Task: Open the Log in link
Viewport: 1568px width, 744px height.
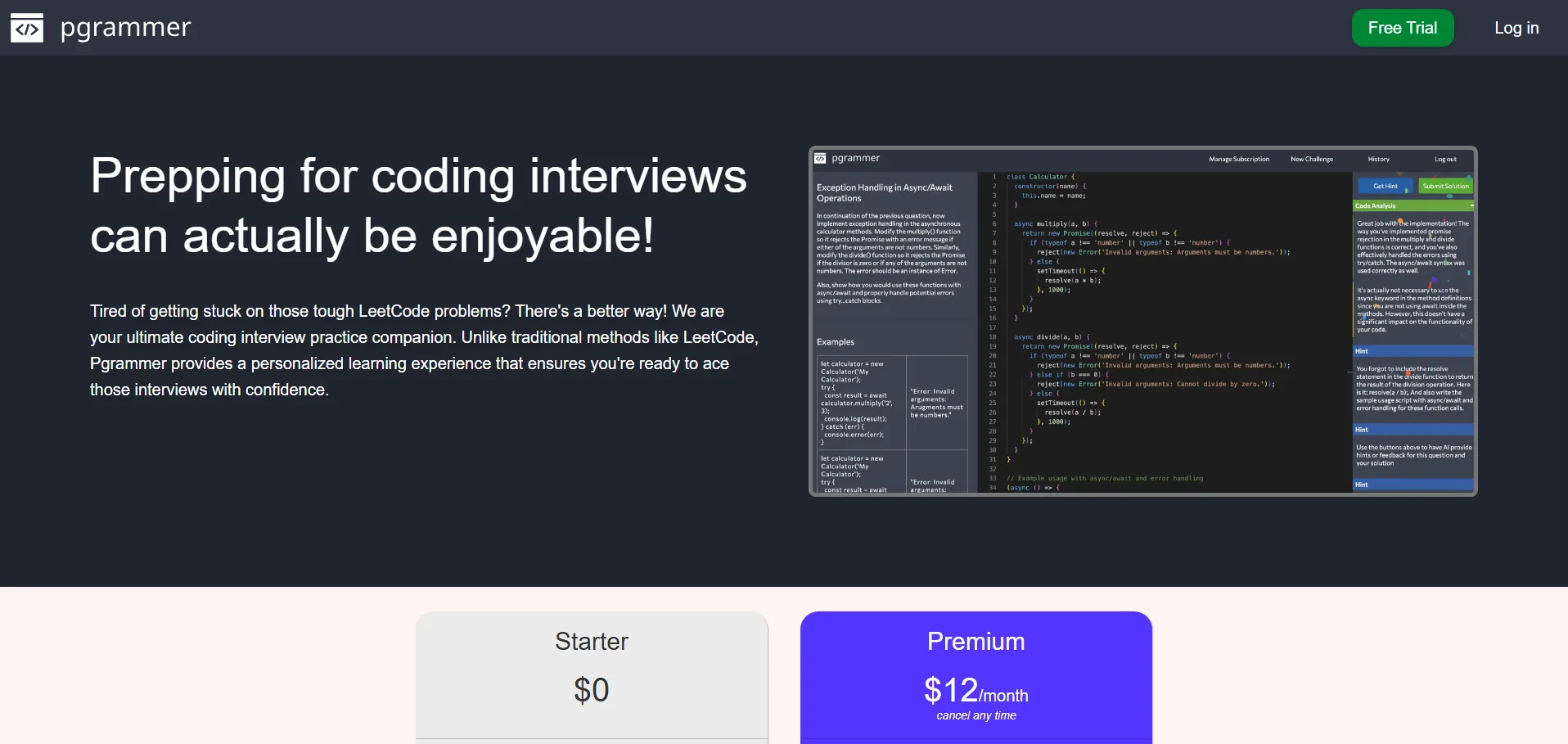Action: click(1516, 28)
